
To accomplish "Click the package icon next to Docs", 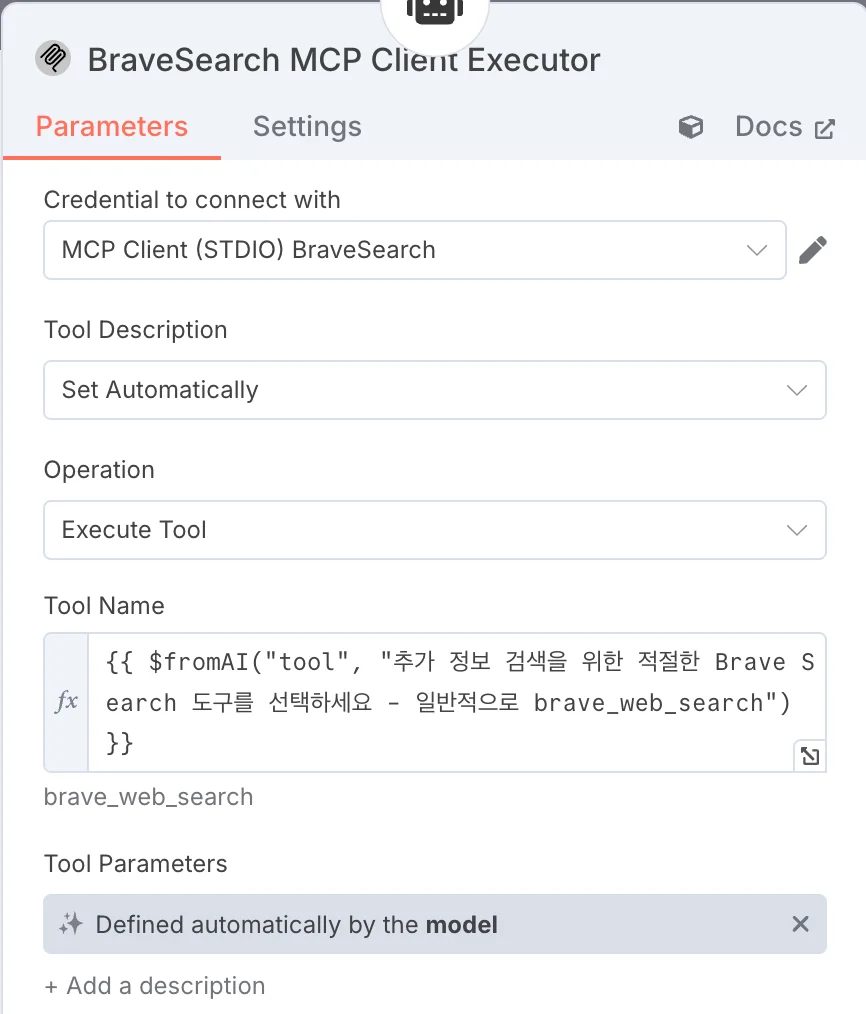I will click(690, 126).
